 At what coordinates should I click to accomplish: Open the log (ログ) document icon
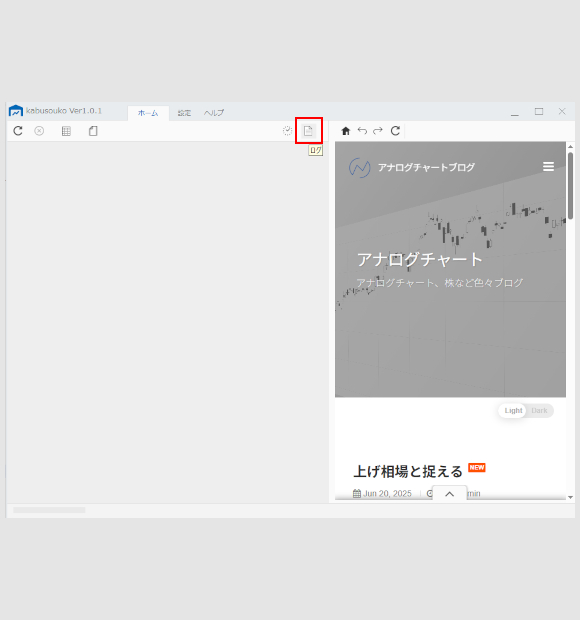(x=308, y=131)
